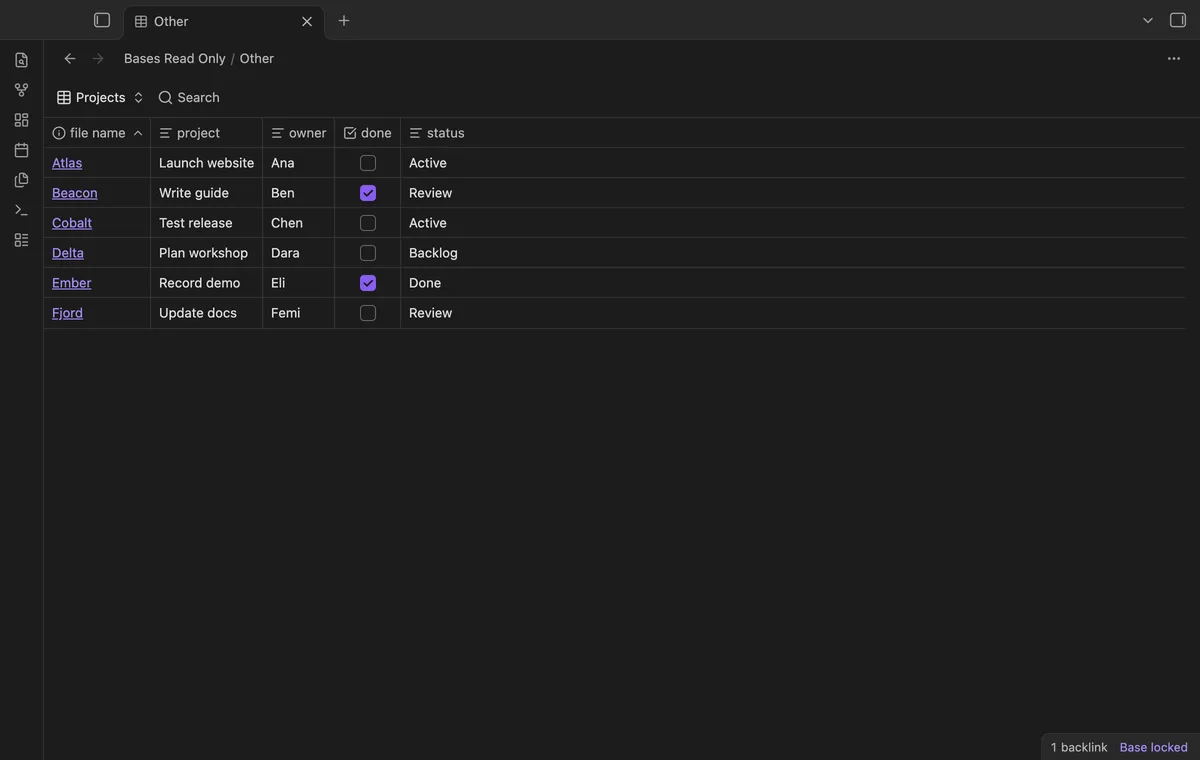The width and height of the screenshot is (1200, 760).
Task: Open the Cobalt file link
Action: pyautogui.click(x=72, y=223)
